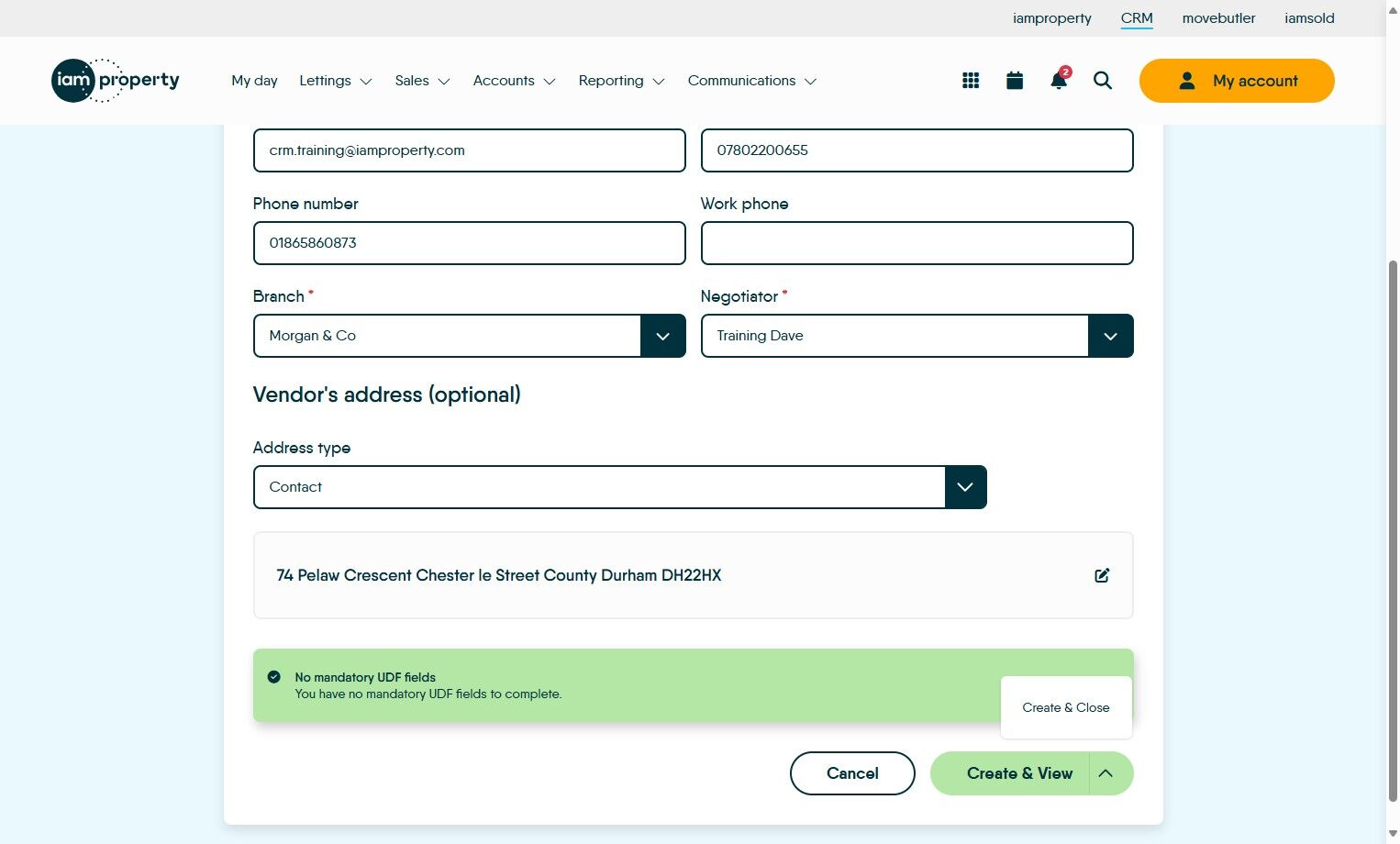Select the Create & Close option
The image size is (1400, 844).
[1066, 707]
